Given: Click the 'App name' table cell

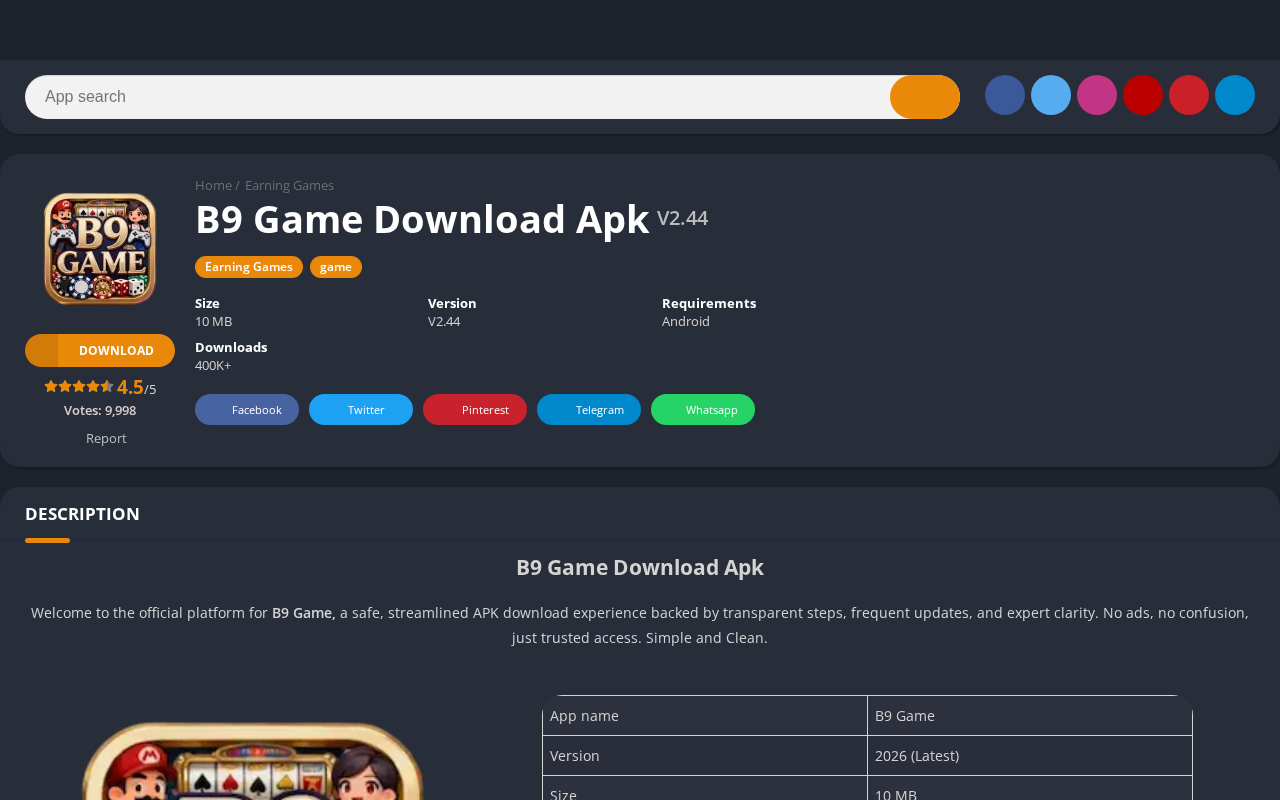Looking at the screenshot, I should click(705, 716).
